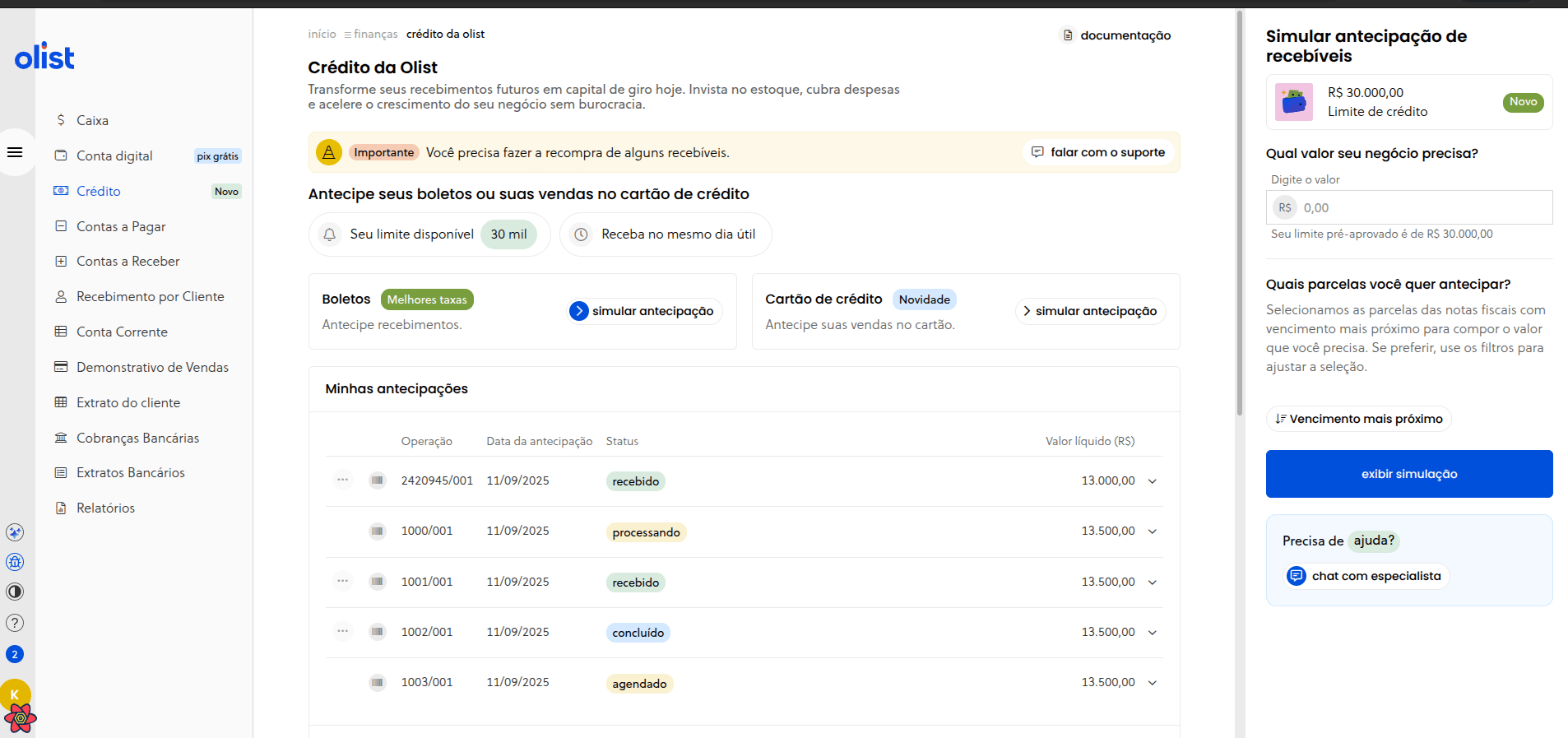Open more options for operation 1001/001

point(343,581)
